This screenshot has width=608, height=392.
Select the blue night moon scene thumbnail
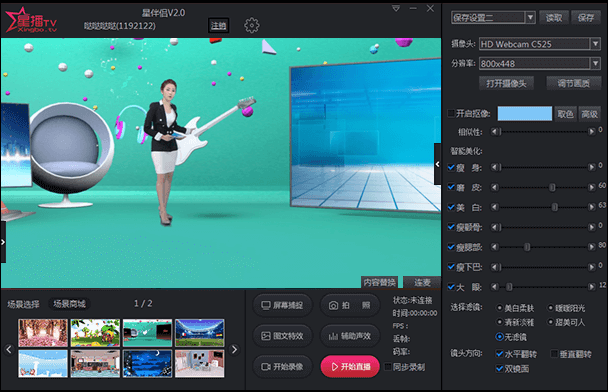[147, 364]
